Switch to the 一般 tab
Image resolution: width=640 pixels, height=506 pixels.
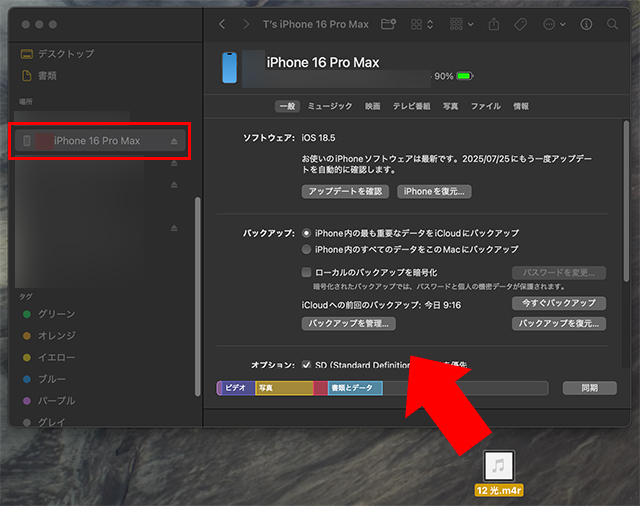287,107
